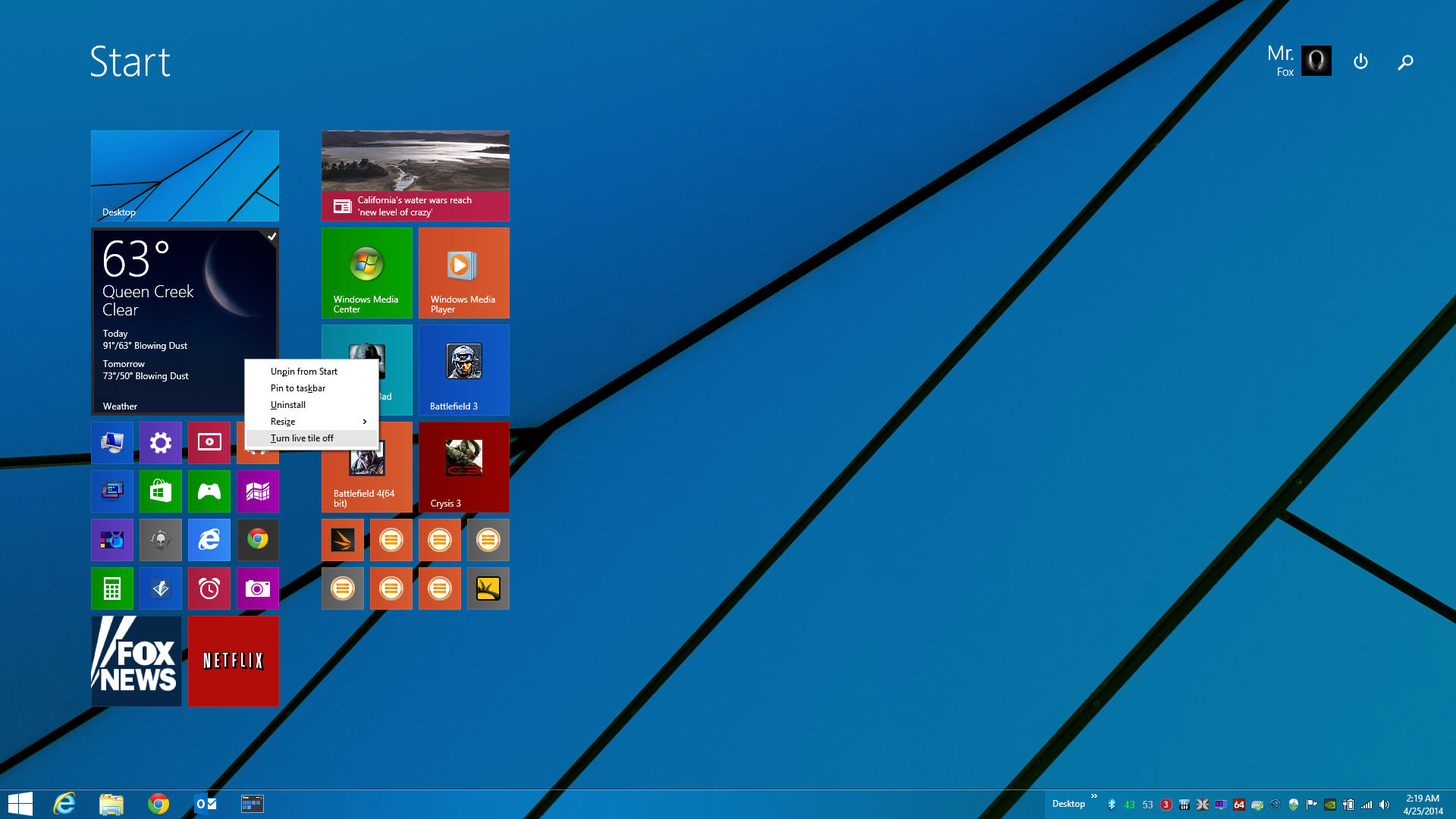Image resolution: width=1456 pixels, height=819 pixels.
Task: Expand the Resize submenu arrow
Action: pyautogui.click(x=365, y=422)
